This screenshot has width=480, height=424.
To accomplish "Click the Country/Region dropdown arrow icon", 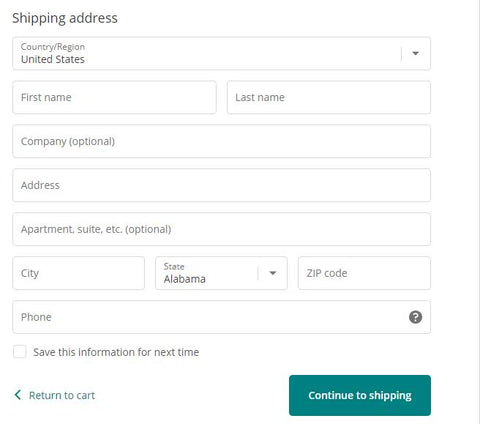I will point(415,53).
